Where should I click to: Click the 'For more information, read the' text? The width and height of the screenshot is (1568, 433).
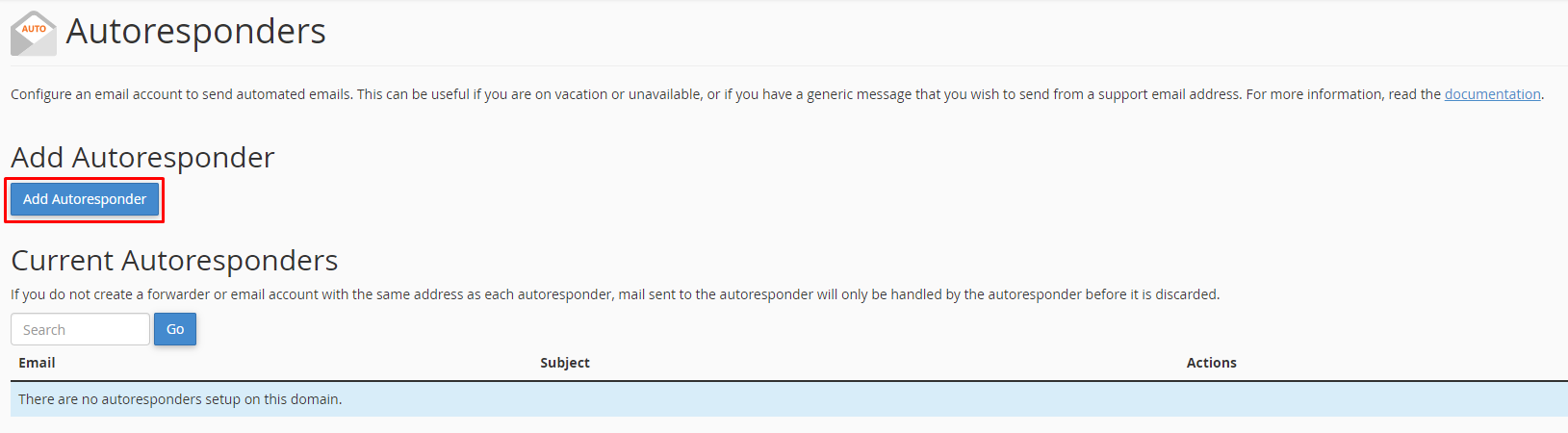pos(1343,94)
